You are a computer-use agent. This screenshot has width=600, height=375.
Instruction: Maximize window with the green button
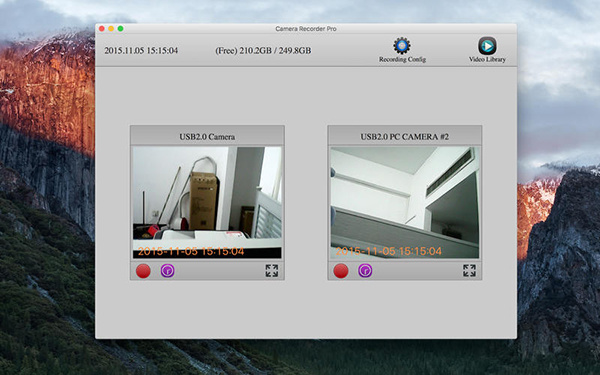tap(120, 29)
